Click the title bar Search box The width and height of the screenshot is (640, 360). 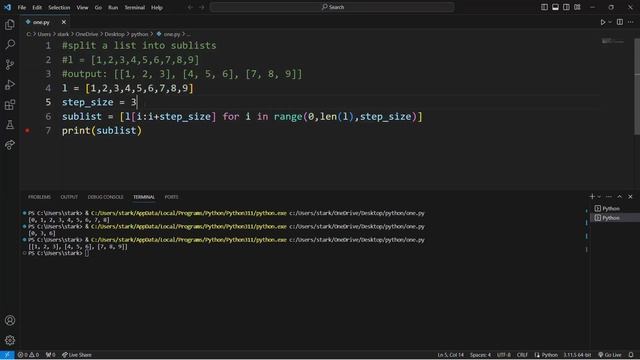(x=332, y=7)
